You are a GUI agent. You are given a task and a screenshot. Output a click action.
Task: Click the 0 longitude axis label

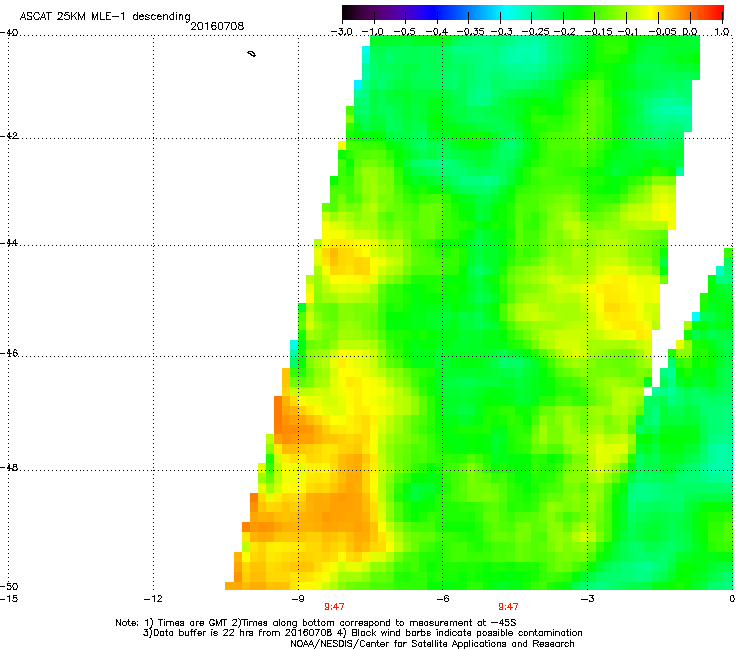click(x=732, y=599)
